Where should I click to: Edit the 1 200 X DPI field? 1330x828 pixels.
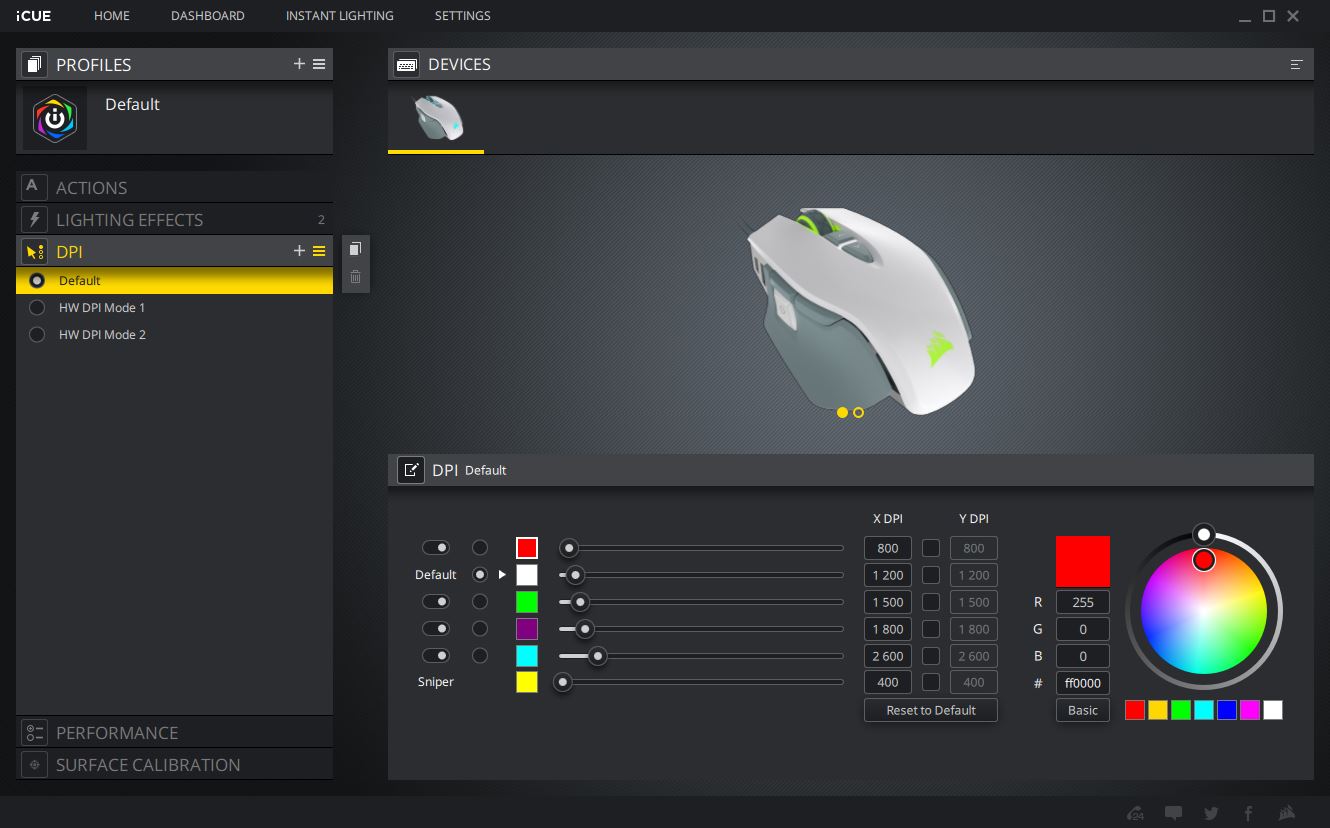888,575
